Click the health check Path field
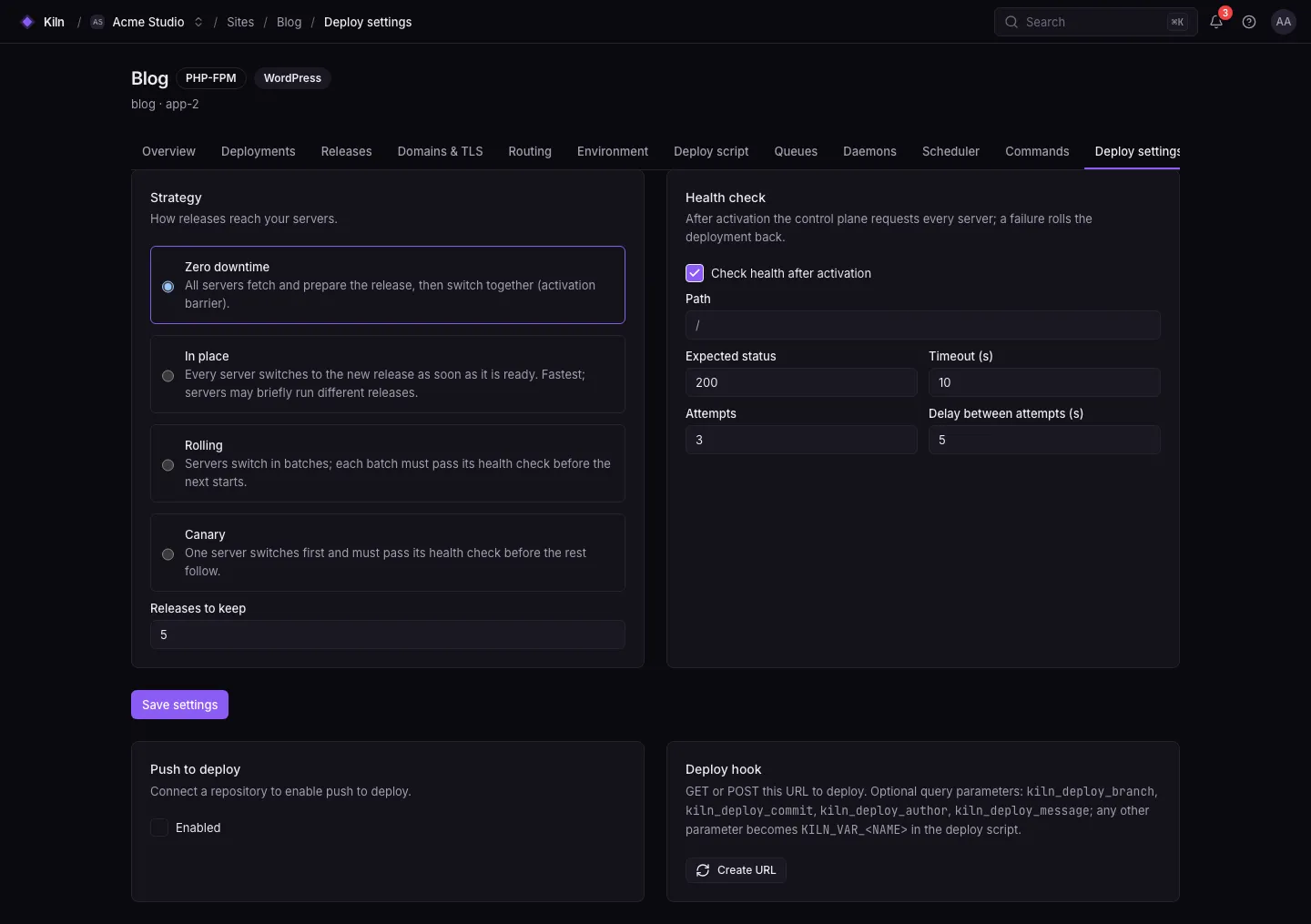This screenshot has height=924, width=1311. (923, 325)
